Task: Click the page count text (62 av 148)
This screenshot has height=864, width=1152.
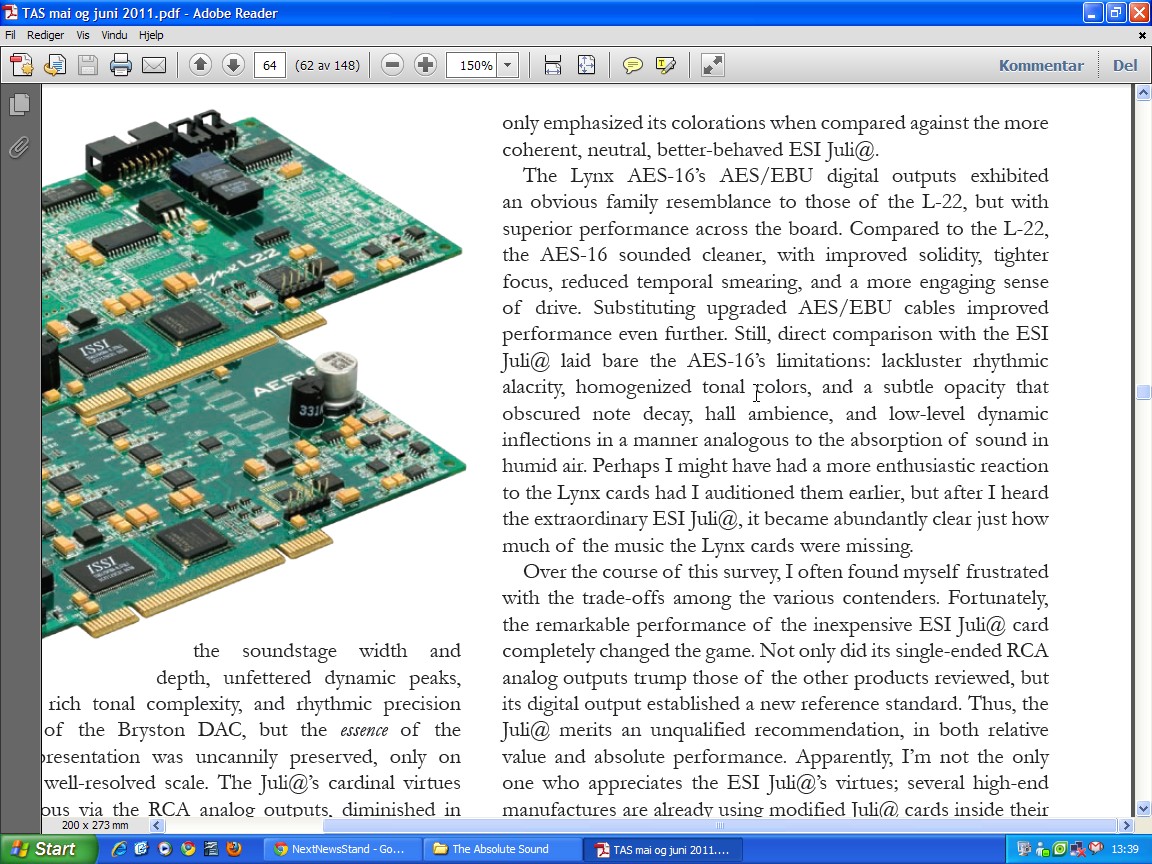Action: coord(328,65)
